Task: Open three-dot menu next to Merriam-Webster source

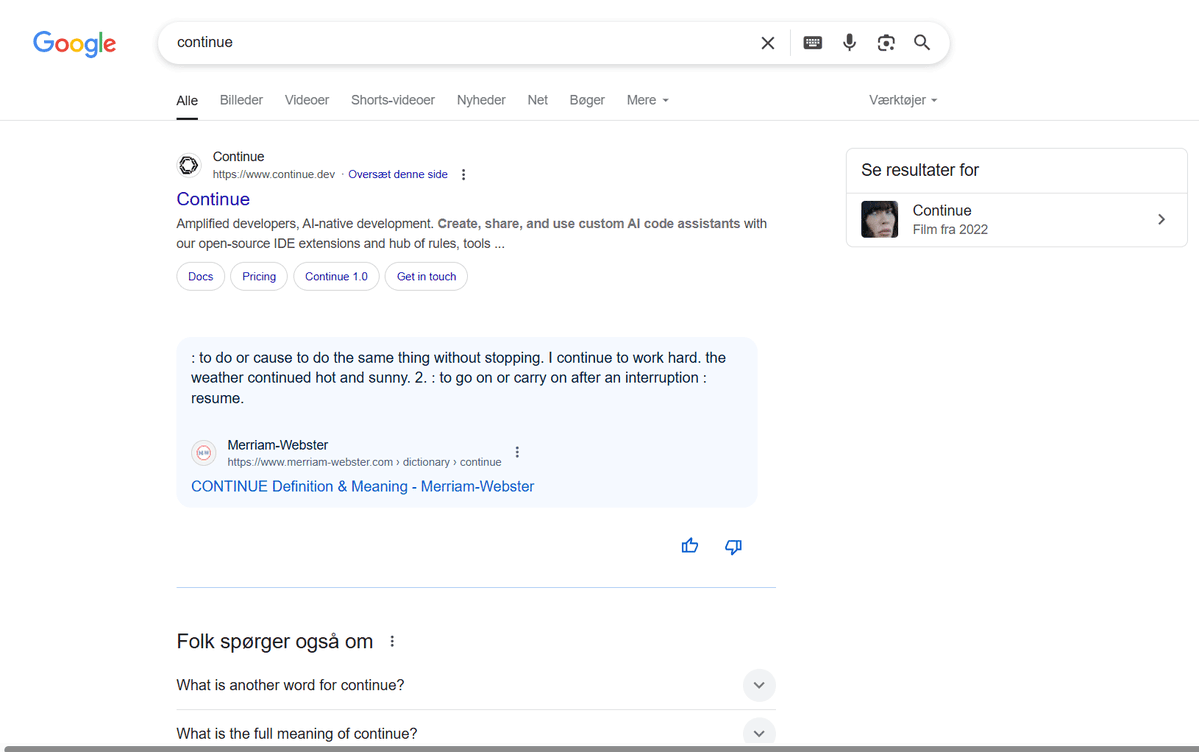Action: (517, 452)
